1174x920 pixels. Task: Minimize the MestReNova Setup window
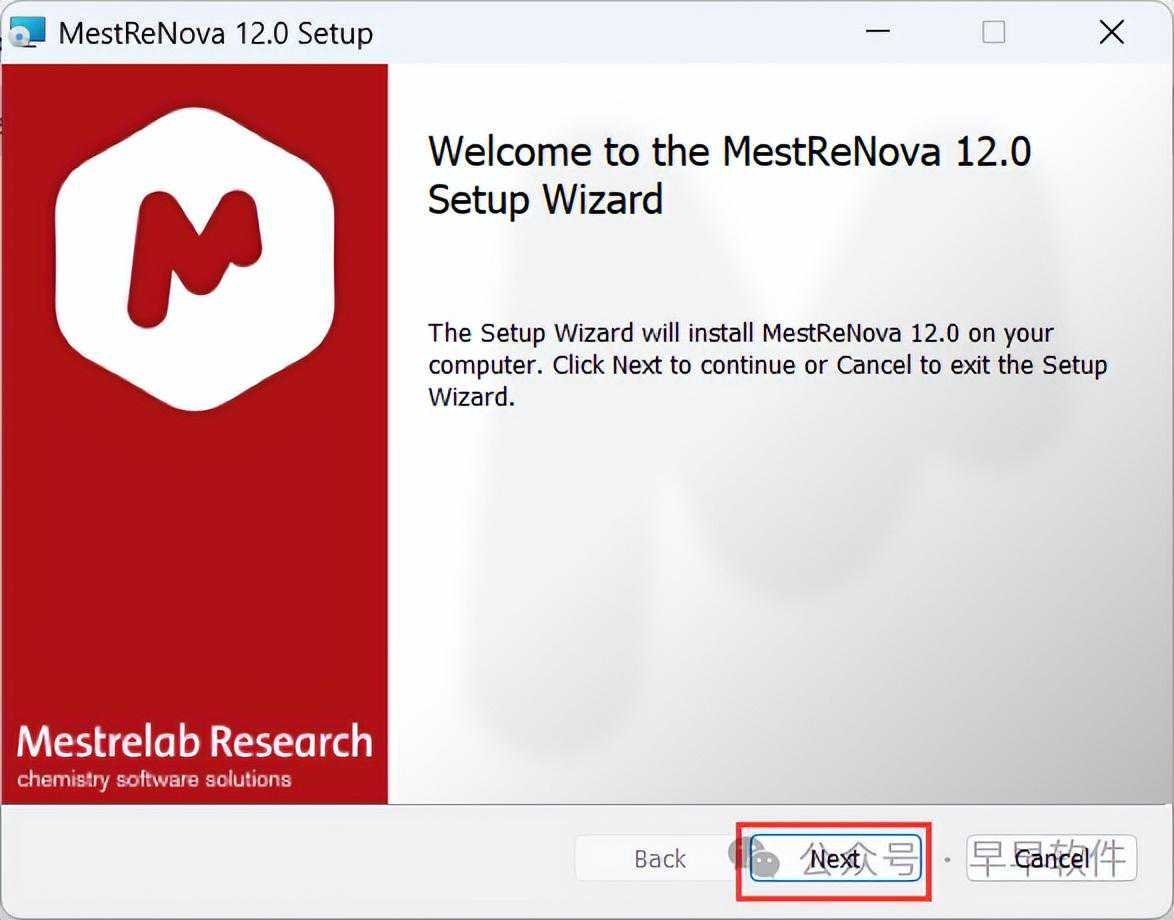click(877, 33)
